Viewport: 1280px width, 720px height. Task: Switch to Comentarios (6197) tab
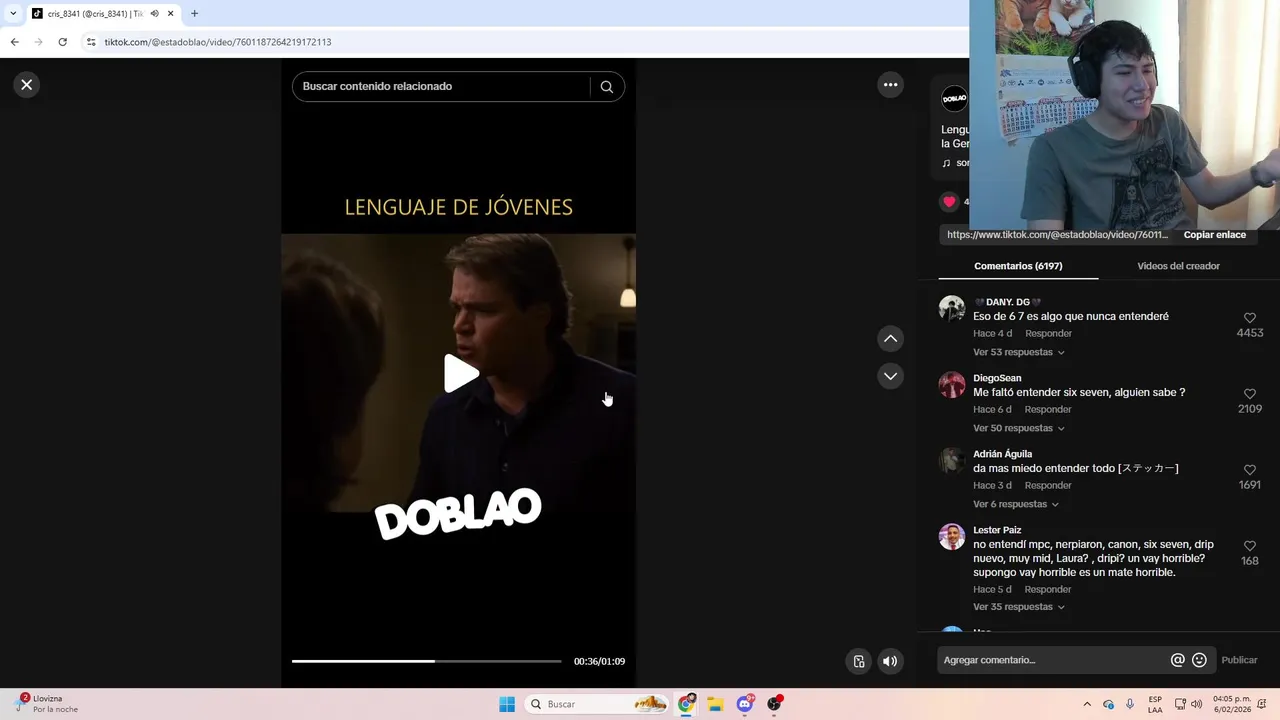click(1018, 266)
